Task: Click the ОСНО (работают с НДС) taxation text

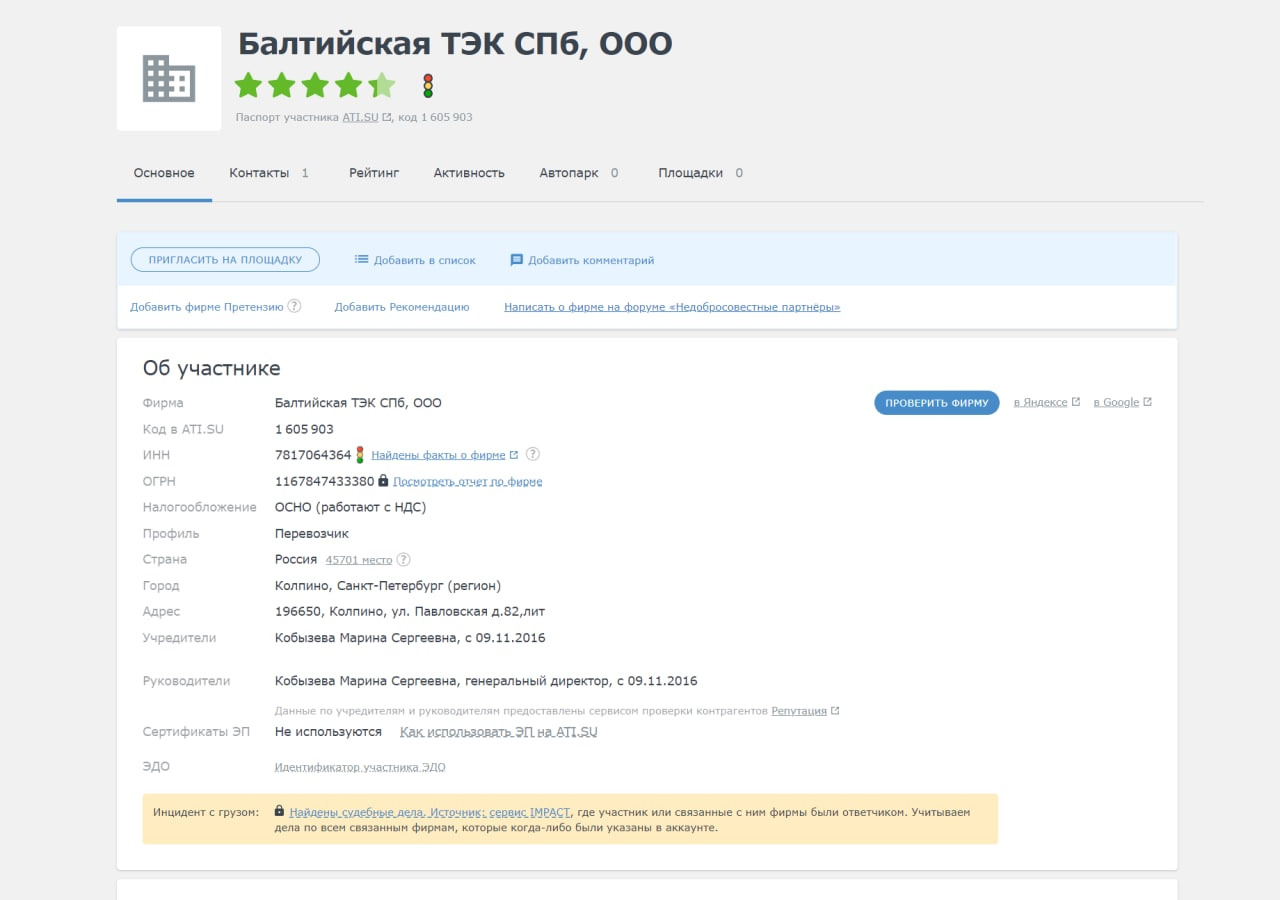Action: click(x=351, y=507)
